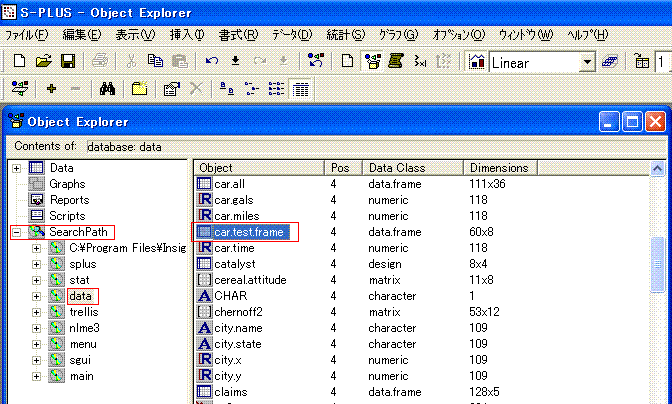Screen dimensions: 672x404
Task: Click the list scrollbar up arrow
Action: (x=657, y=168)
